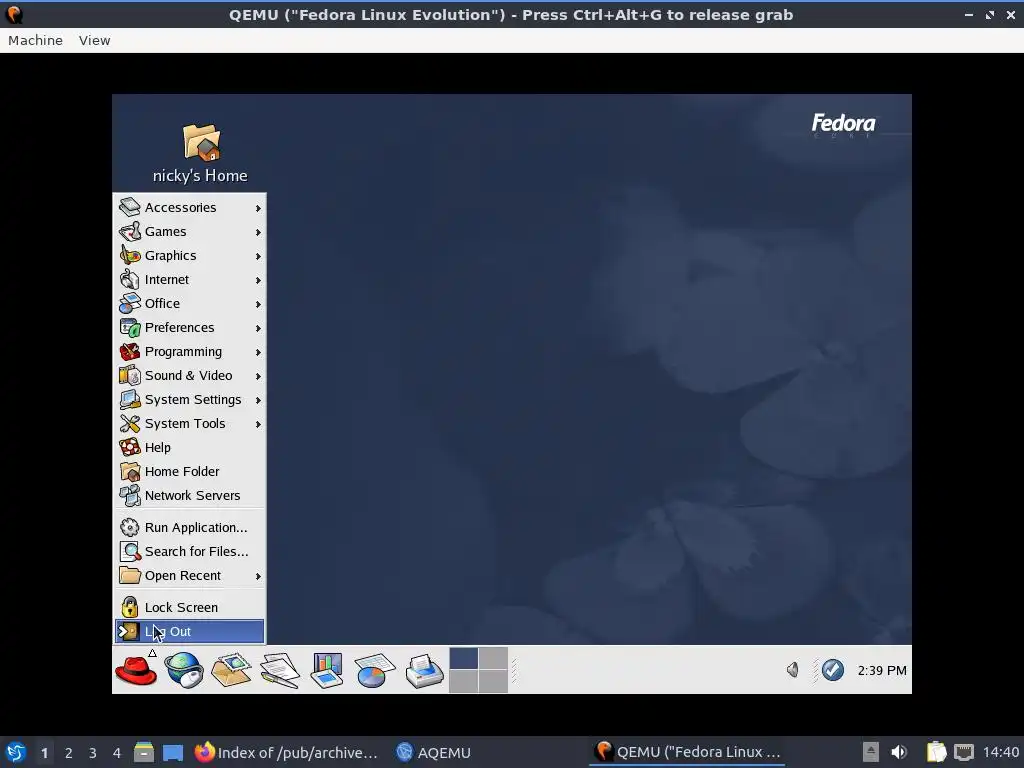
Task: Expand Programming submenu arrow
Action: (259, 353)
